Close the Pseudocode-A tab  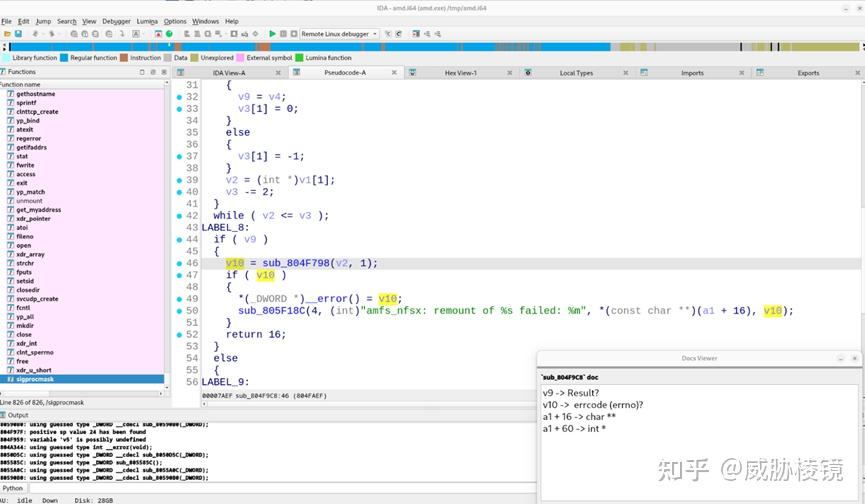pyautogui.click(x=394, y=72)
